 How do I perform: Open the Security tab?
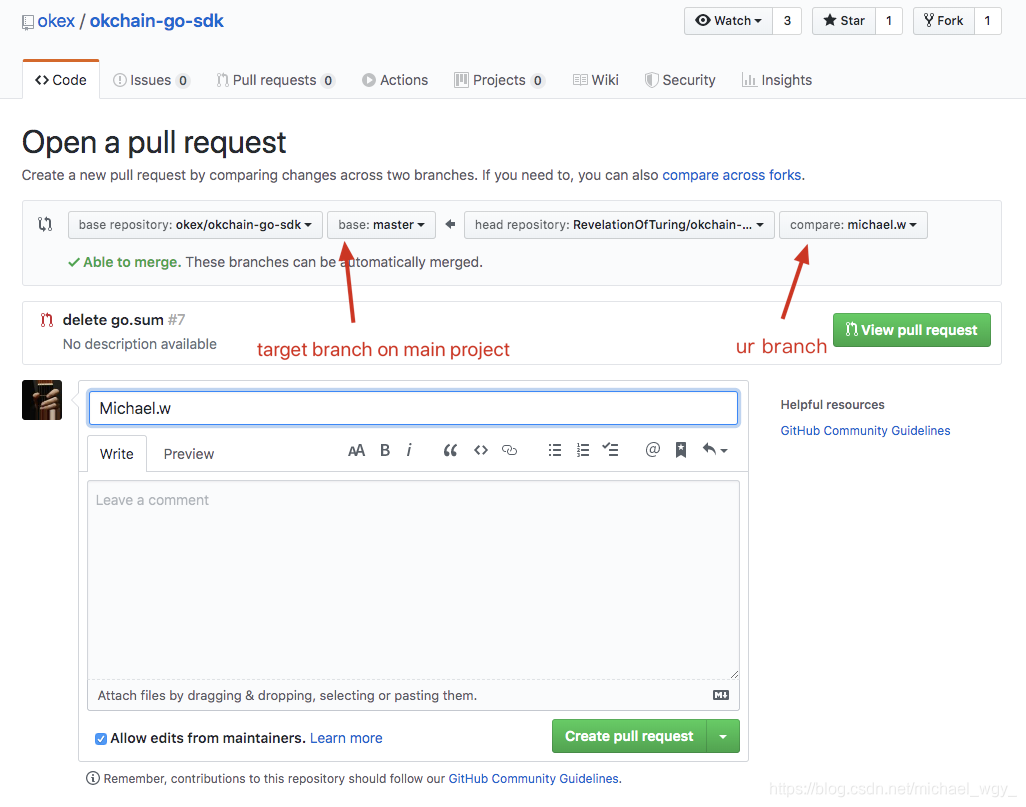(x=681, y=80)
